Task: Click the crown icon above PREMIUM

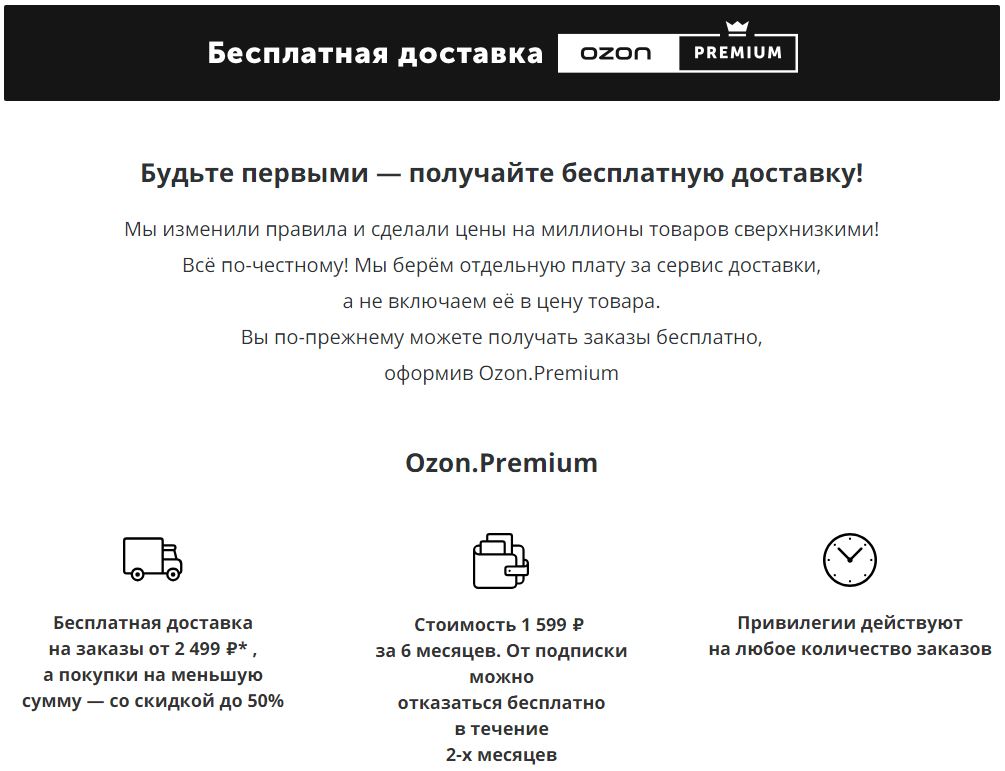Action: point(736,28)
